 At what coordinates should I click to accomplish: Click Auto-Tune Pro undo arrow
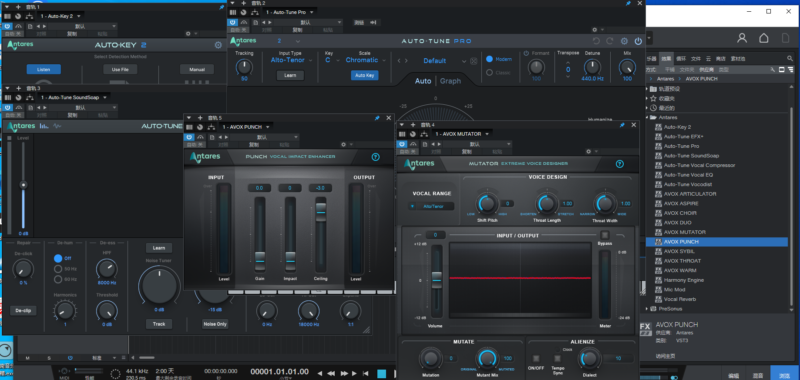tap(596, 41)
